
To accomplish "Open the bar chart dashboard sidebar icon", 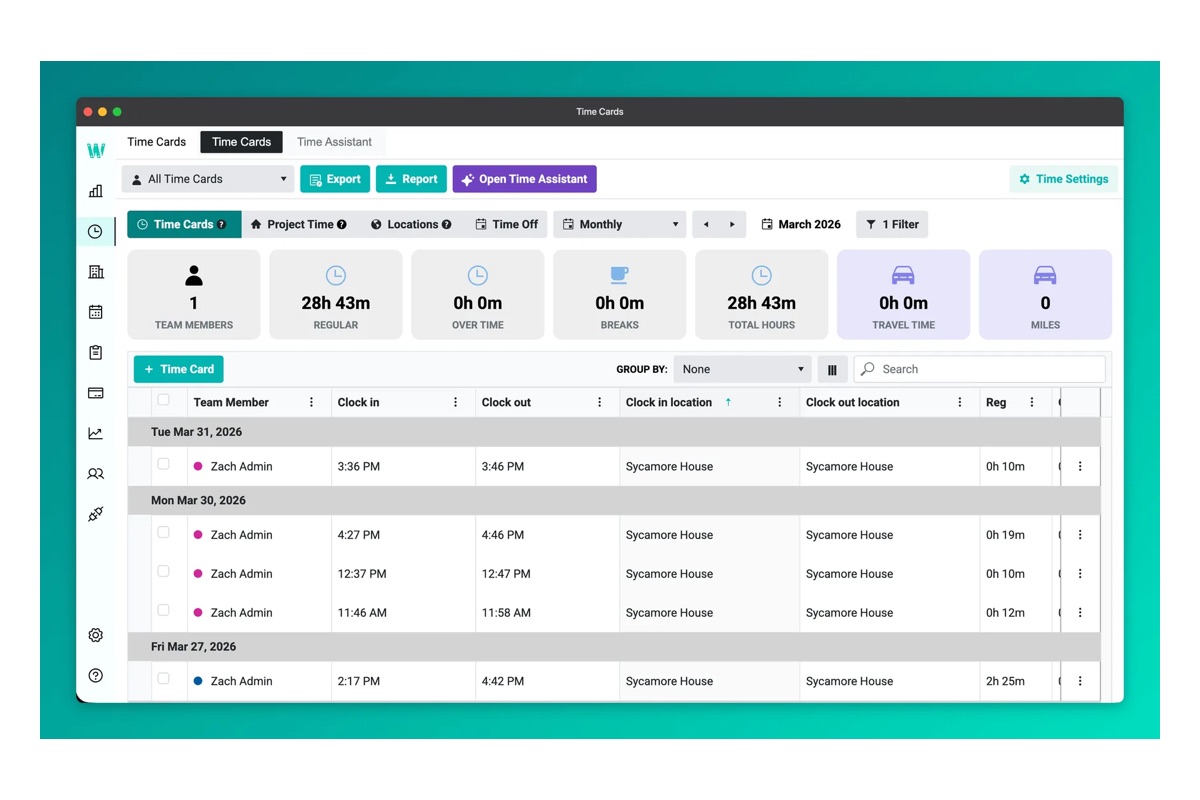I will [x=96, y=191].
